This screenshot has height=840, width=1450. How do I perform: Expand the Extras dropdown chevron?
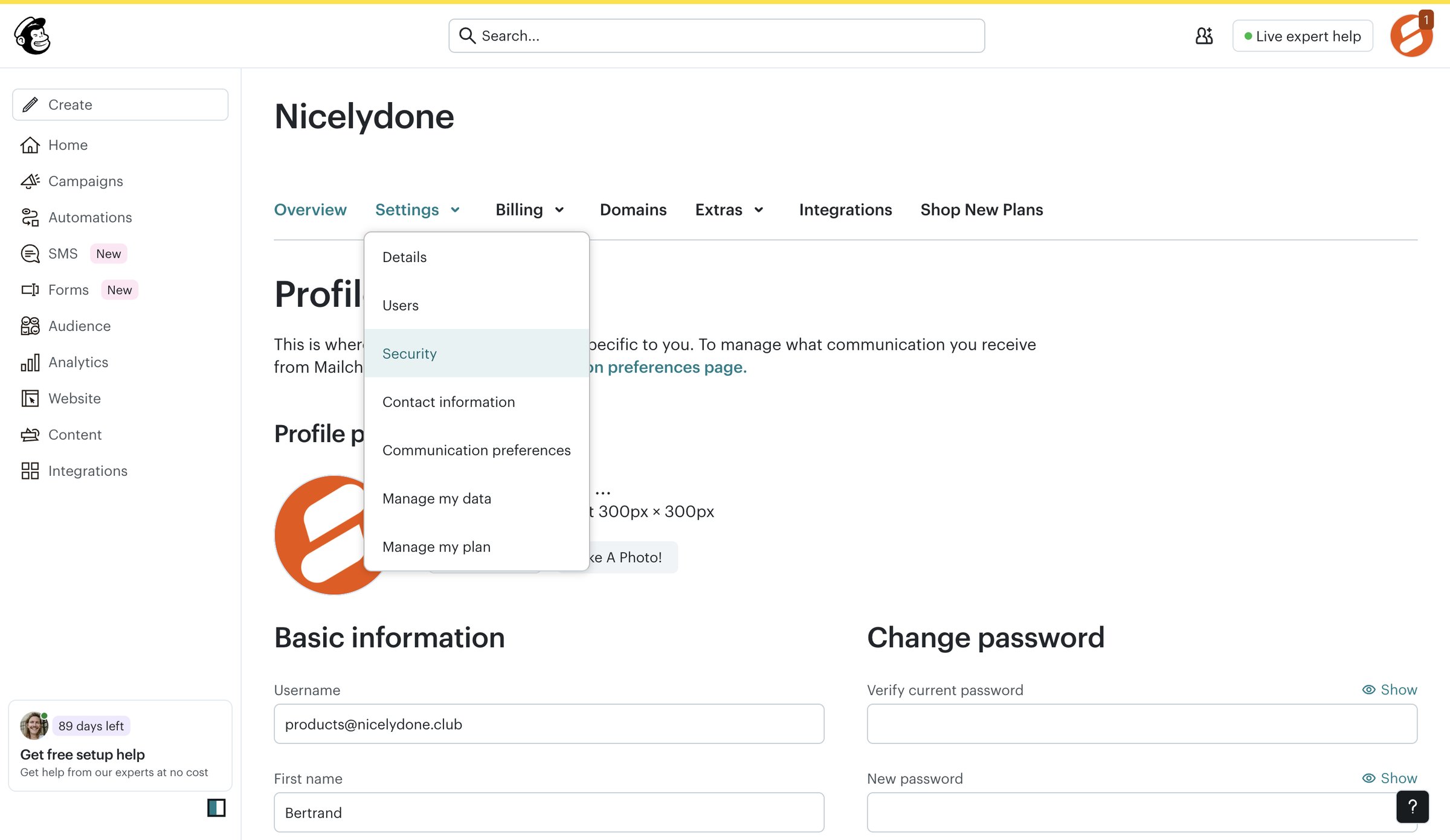(x=759, y=210)
